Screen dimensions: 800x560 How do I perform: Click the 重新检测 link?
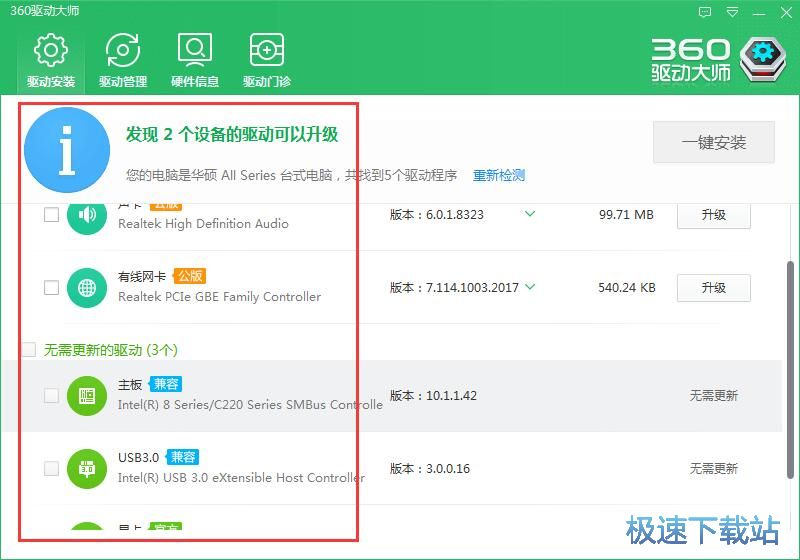498,175
